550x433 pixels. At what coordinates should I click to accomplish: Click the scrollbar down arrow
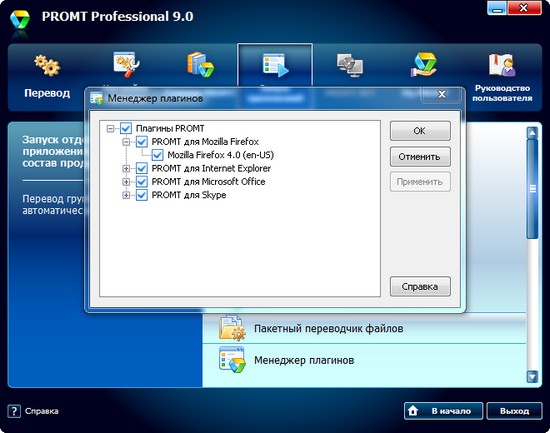[x=532, y=377]
